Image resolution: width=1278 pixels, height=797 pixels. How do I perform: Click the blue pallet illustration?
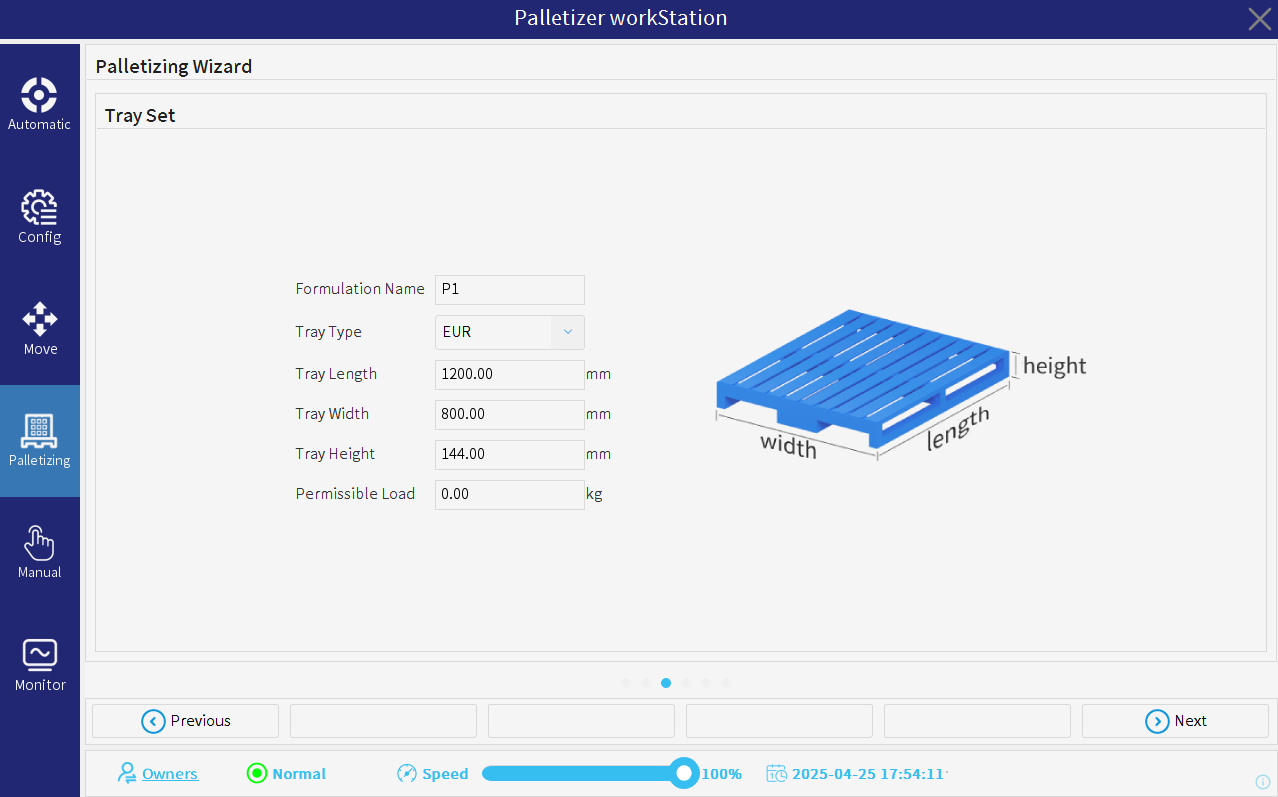[x=862, y=378]
